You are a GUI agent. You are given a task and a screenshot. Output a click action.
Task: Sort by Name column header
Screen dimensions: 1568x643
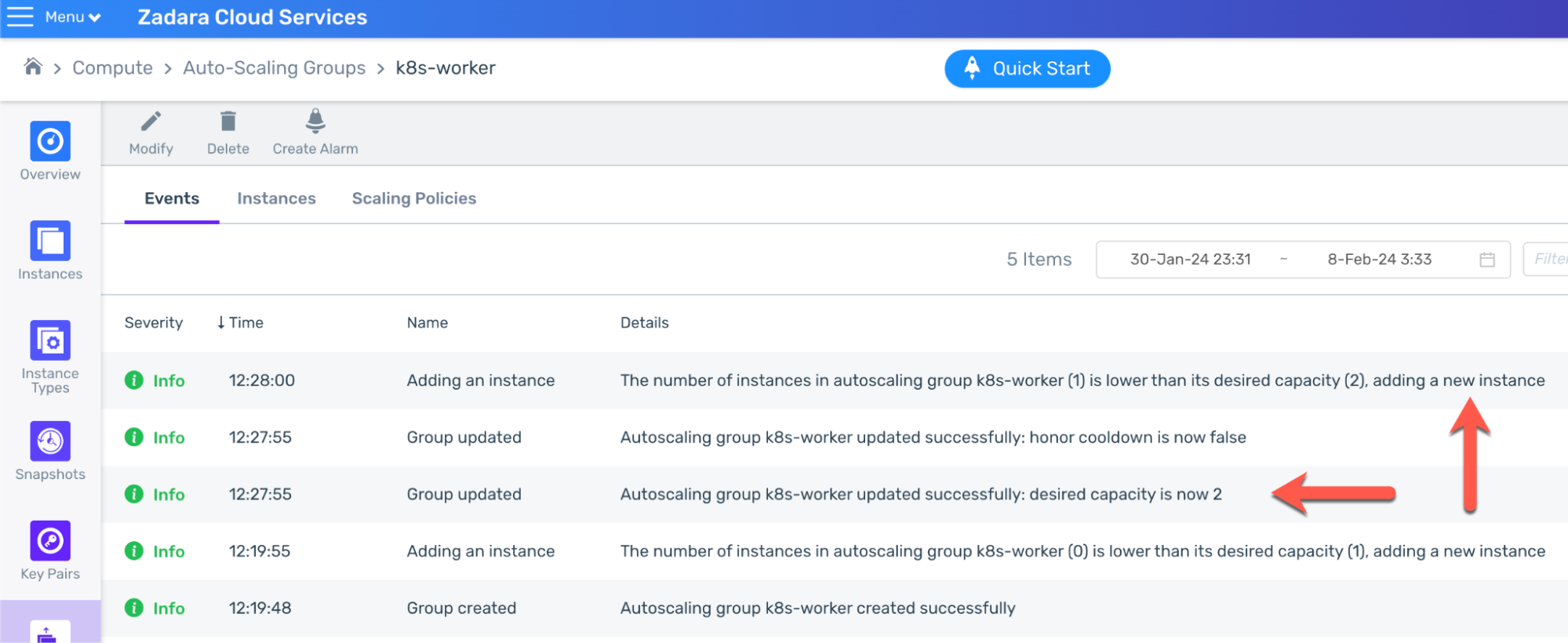point(427,322)
